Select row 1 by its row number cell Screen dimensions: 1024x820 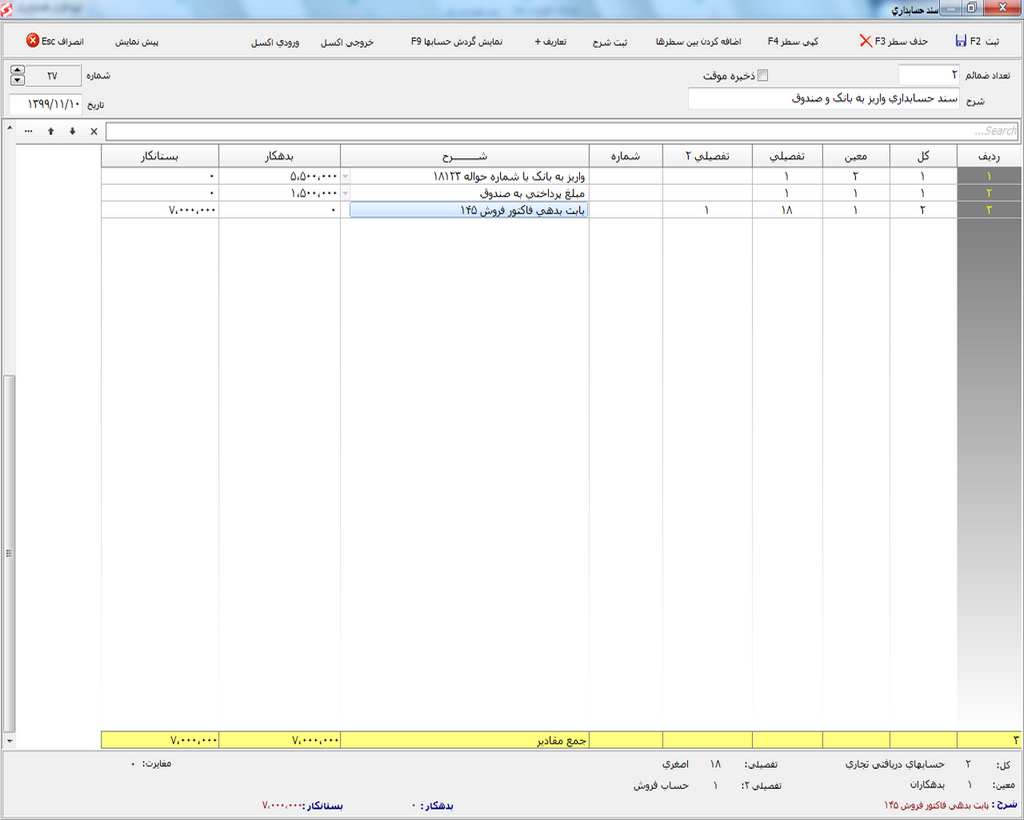(x=989, y=176)
